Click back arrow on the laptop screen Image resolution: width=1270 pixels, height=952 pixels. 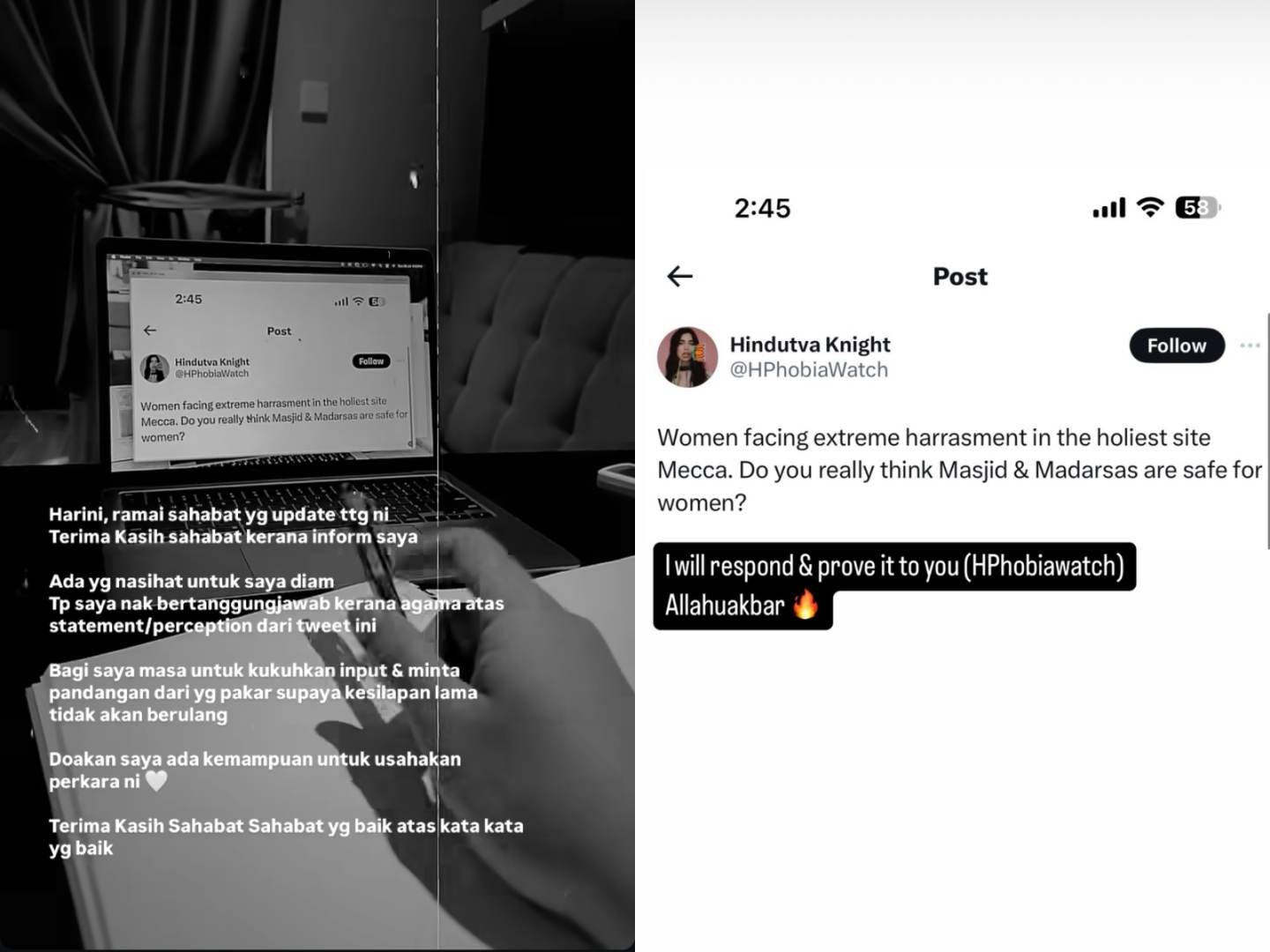[x=150, y=330]
